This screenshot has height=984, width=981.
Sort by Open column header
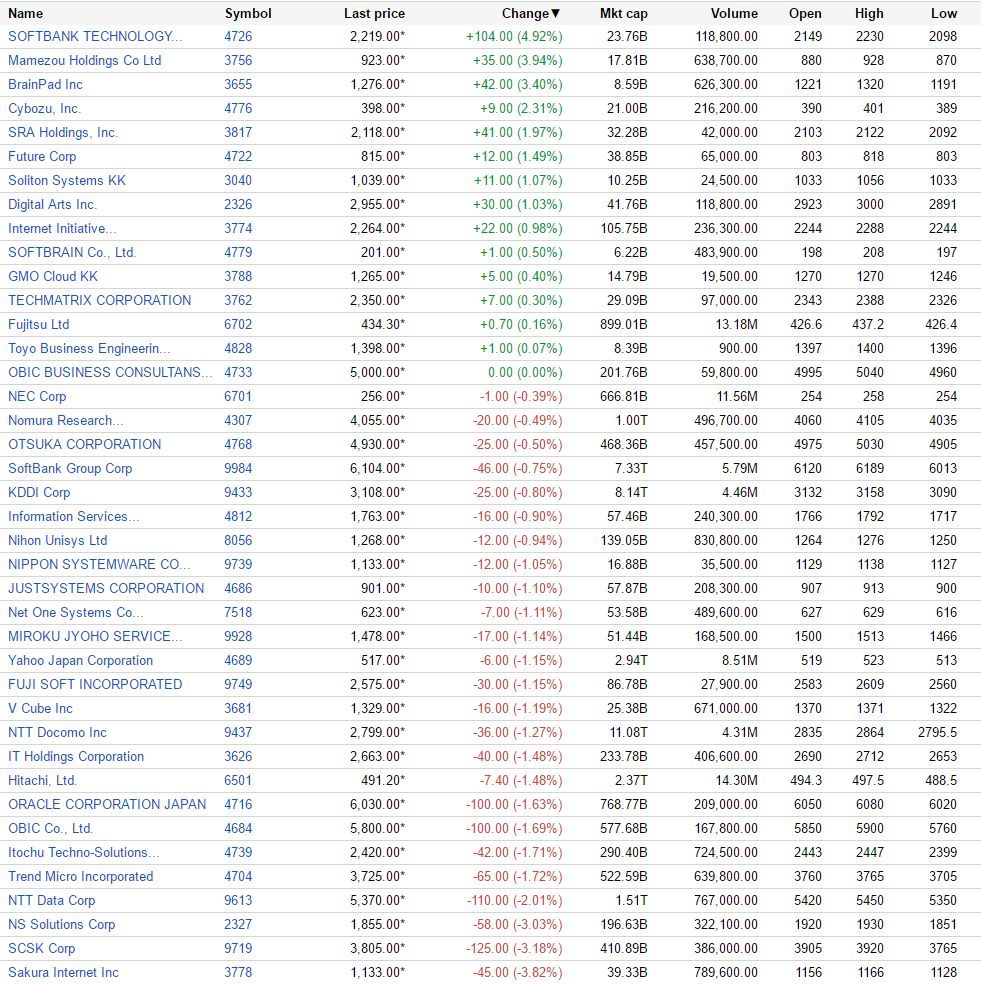tap(805, 13)
